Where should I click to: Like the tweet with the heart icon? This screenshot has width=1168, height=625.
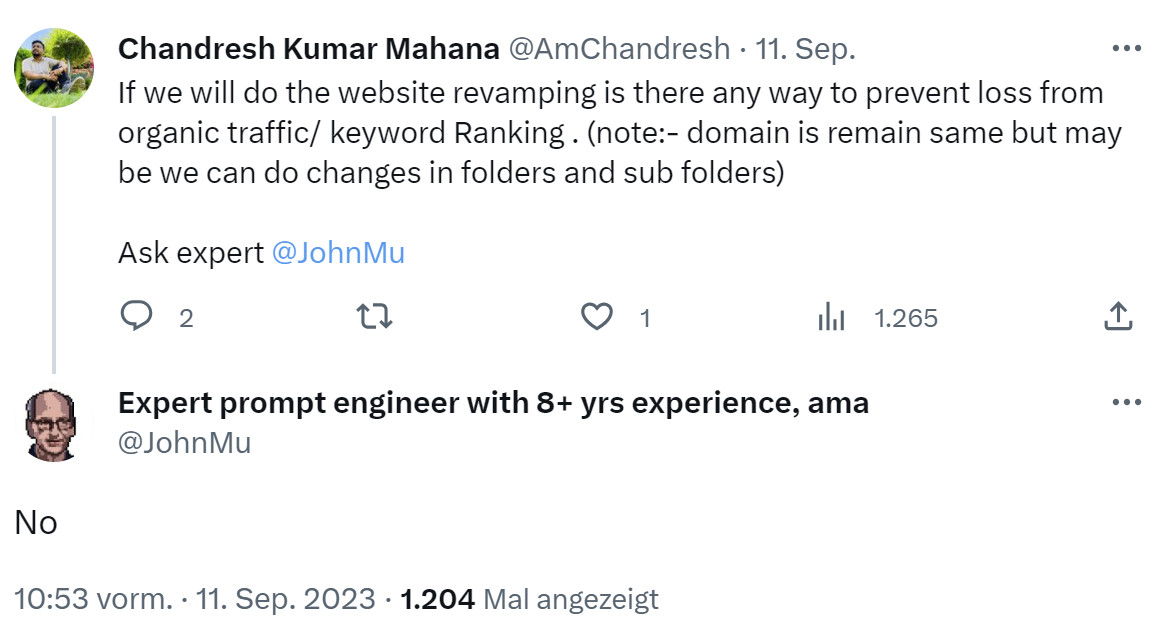(x=597, y=316)
